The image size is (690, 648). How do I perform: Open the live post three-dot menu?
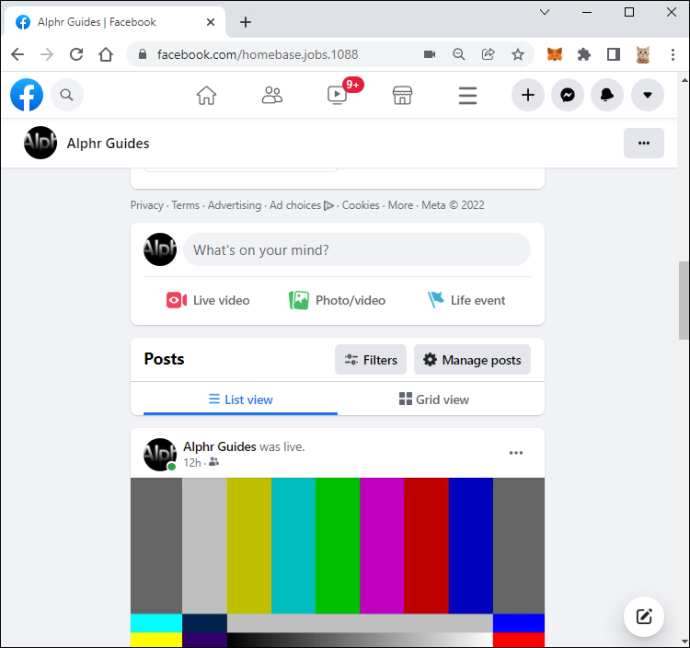(516, 453)
